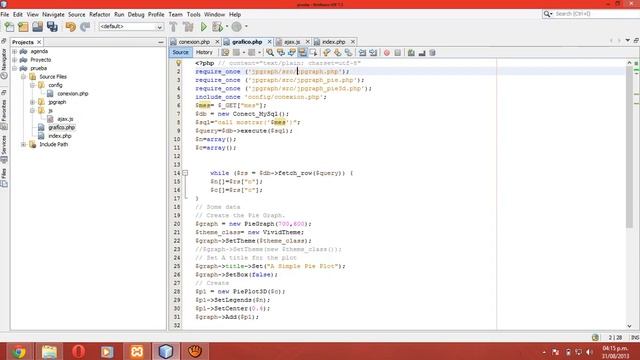Select index.php in the Projects tree
The height and width of the screenshot is (360, 640).
(60, 136)
